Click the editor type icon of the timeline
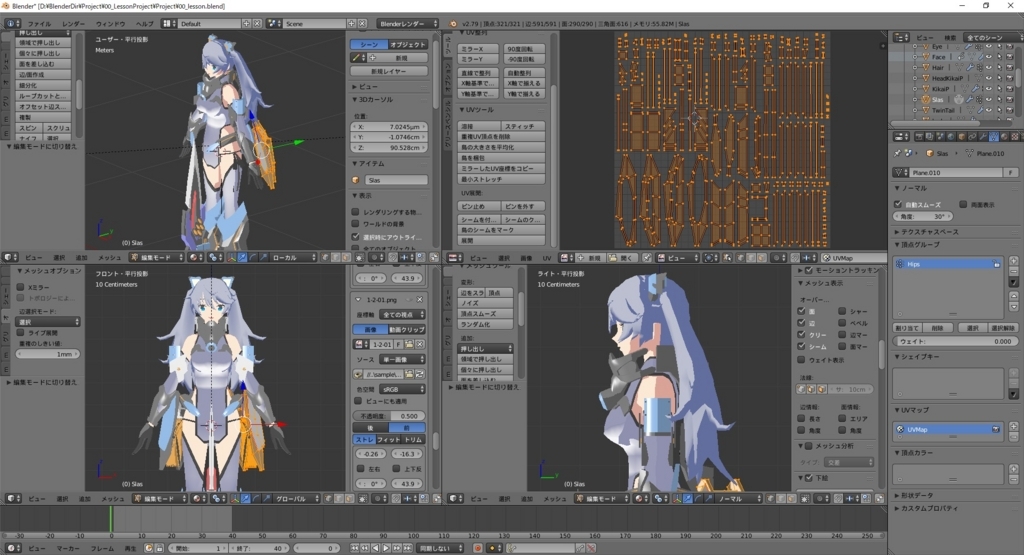The width and height of the screenshot is (1024, 555). point(12,548)
